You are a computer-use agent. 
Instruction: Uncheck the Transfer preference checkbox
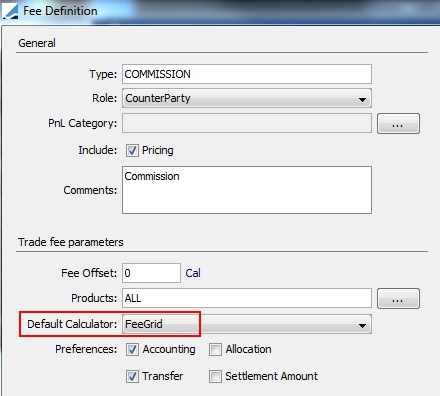(132, 376)
